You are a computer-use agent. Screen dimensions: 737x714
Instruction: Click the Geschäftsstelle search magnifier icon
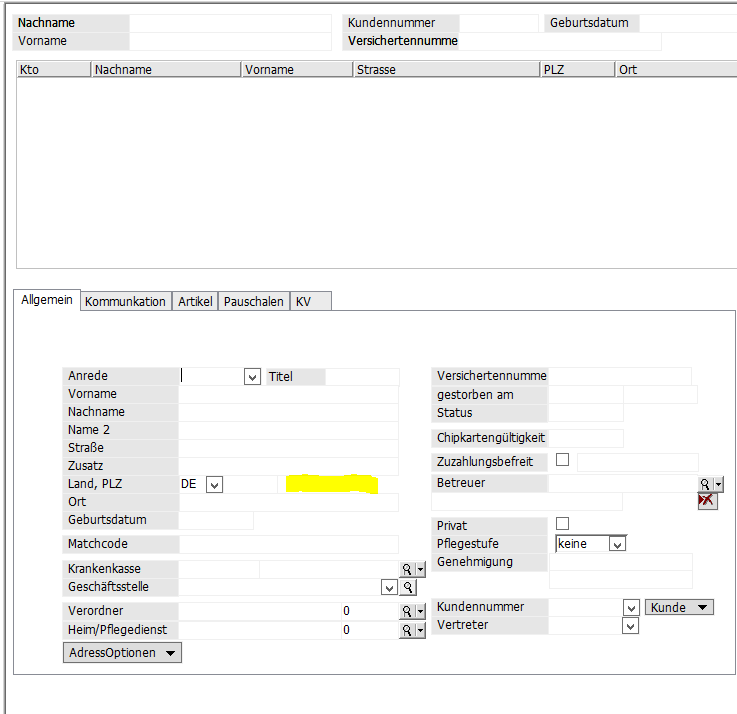(408, 587)
